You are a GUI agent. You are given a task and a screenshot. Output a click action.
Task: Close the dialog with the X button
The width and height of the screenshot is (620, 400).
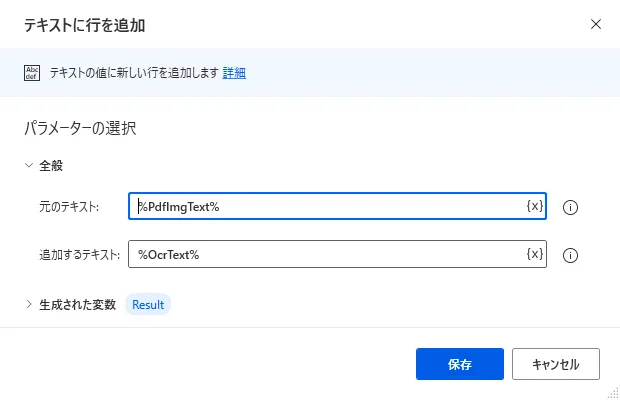point(596,23)
